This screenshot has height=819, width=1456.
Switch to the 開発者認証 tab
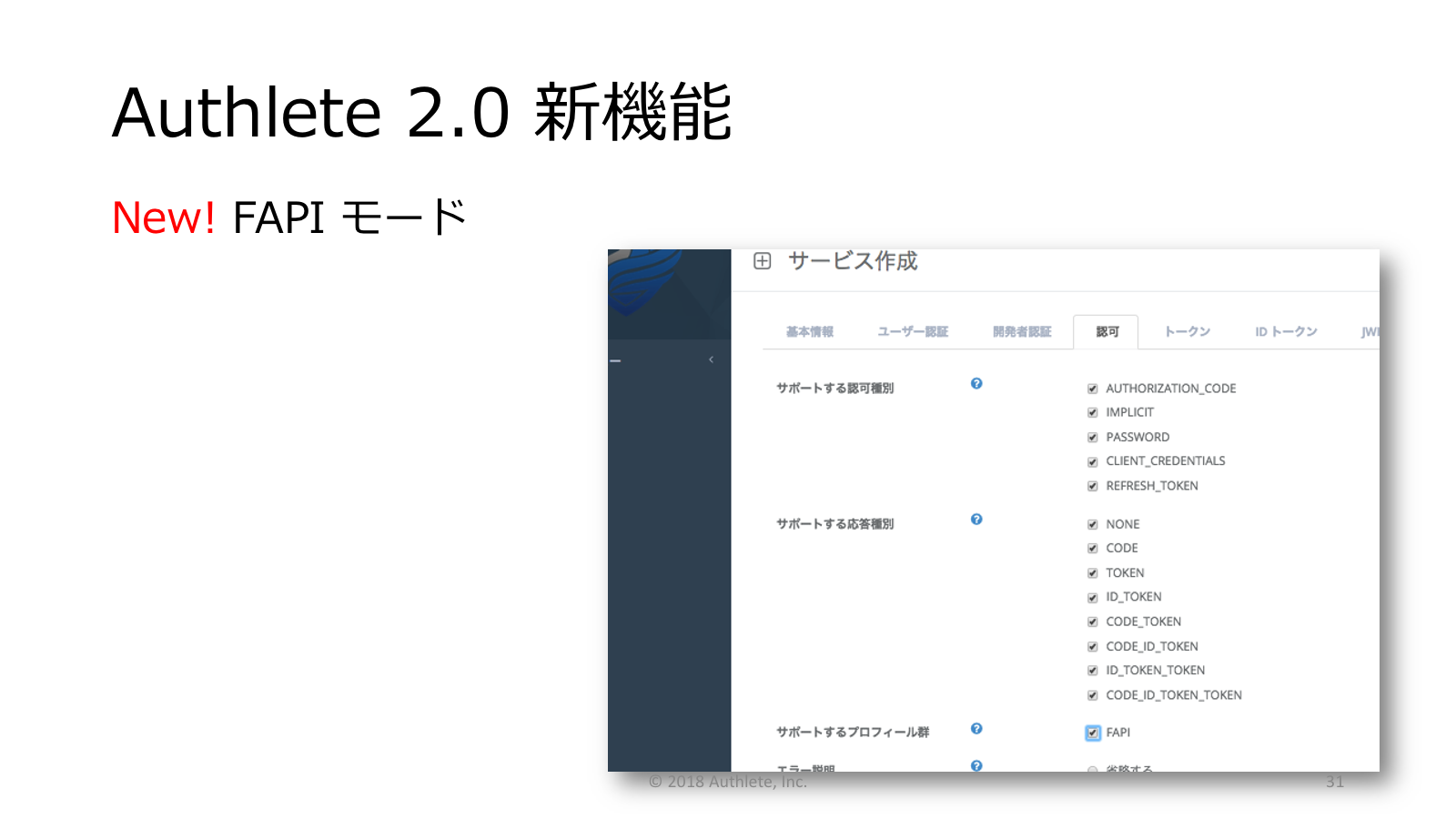(x=1022, y=332)
